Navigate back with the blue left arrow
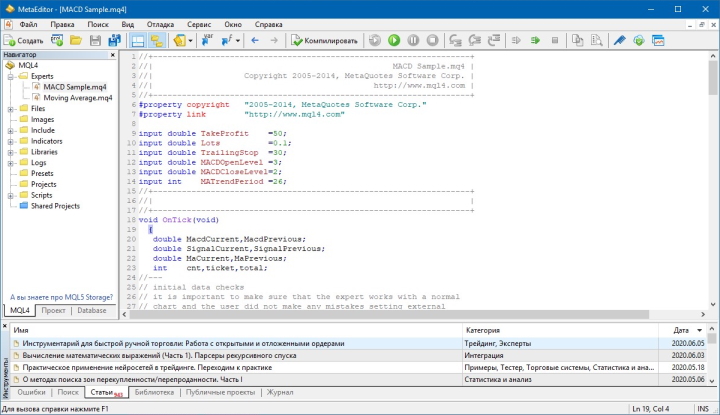The image size is (720, 415). point(254,41)
